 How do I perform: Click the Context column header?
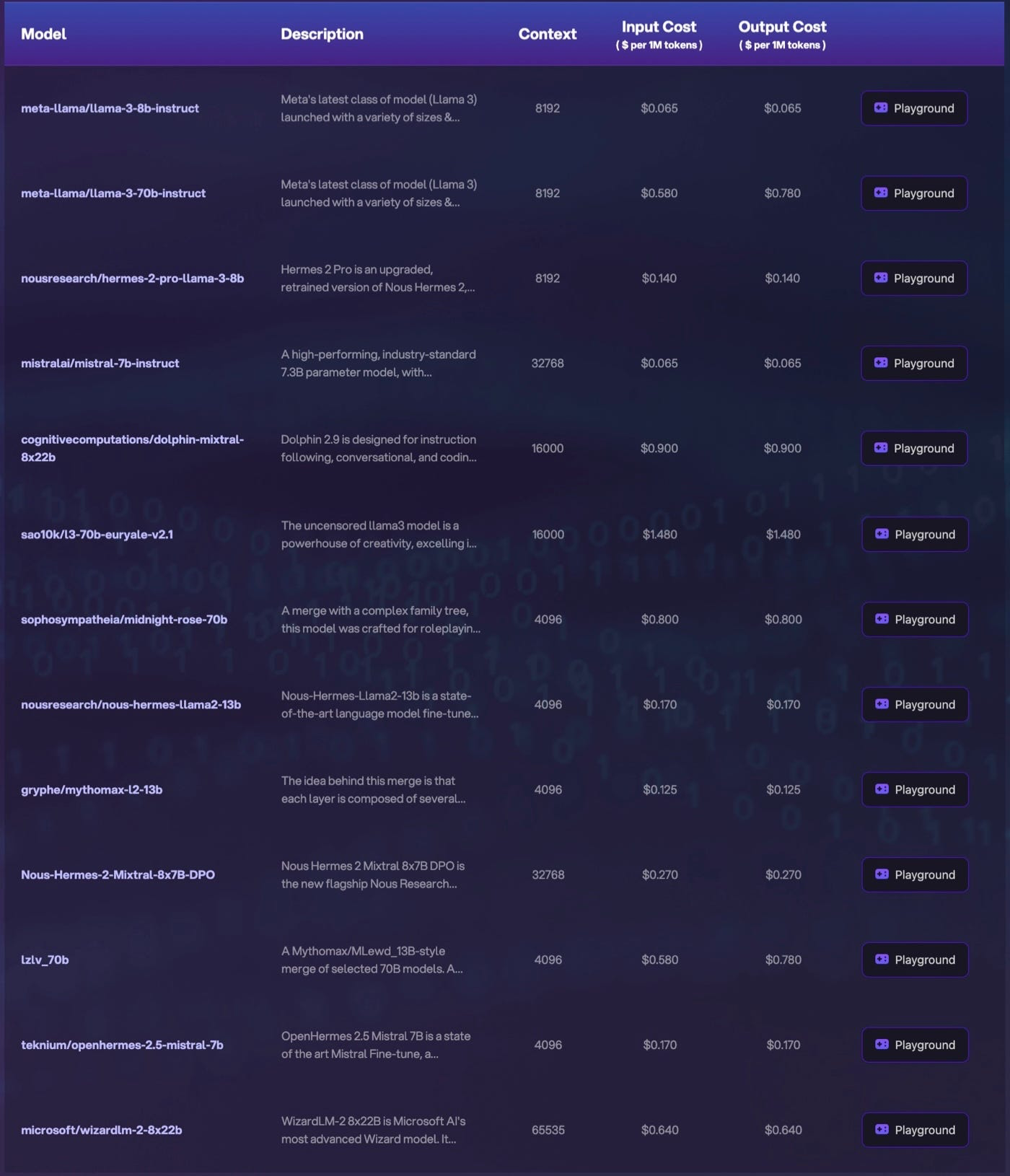click(547, 34)
